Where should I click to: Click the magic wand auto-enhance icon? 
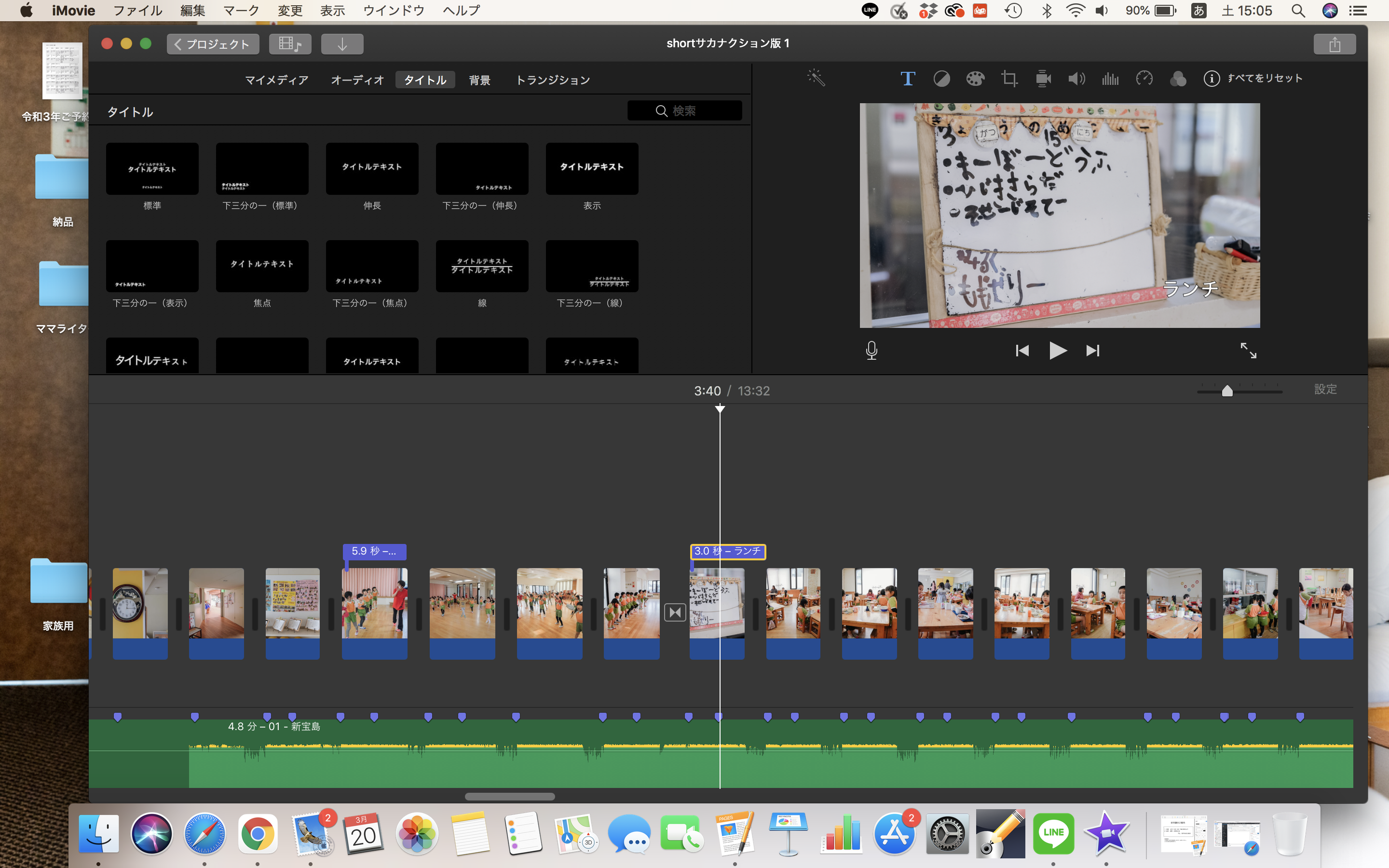(816, 78)
